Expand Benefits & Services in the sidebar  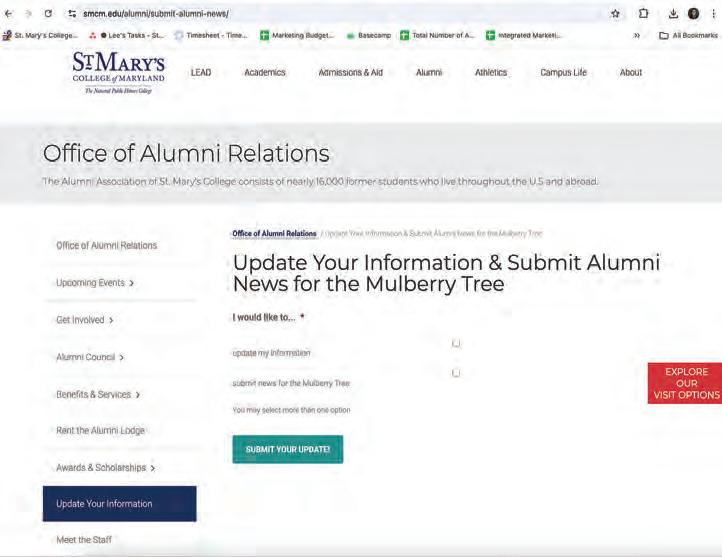98,394
